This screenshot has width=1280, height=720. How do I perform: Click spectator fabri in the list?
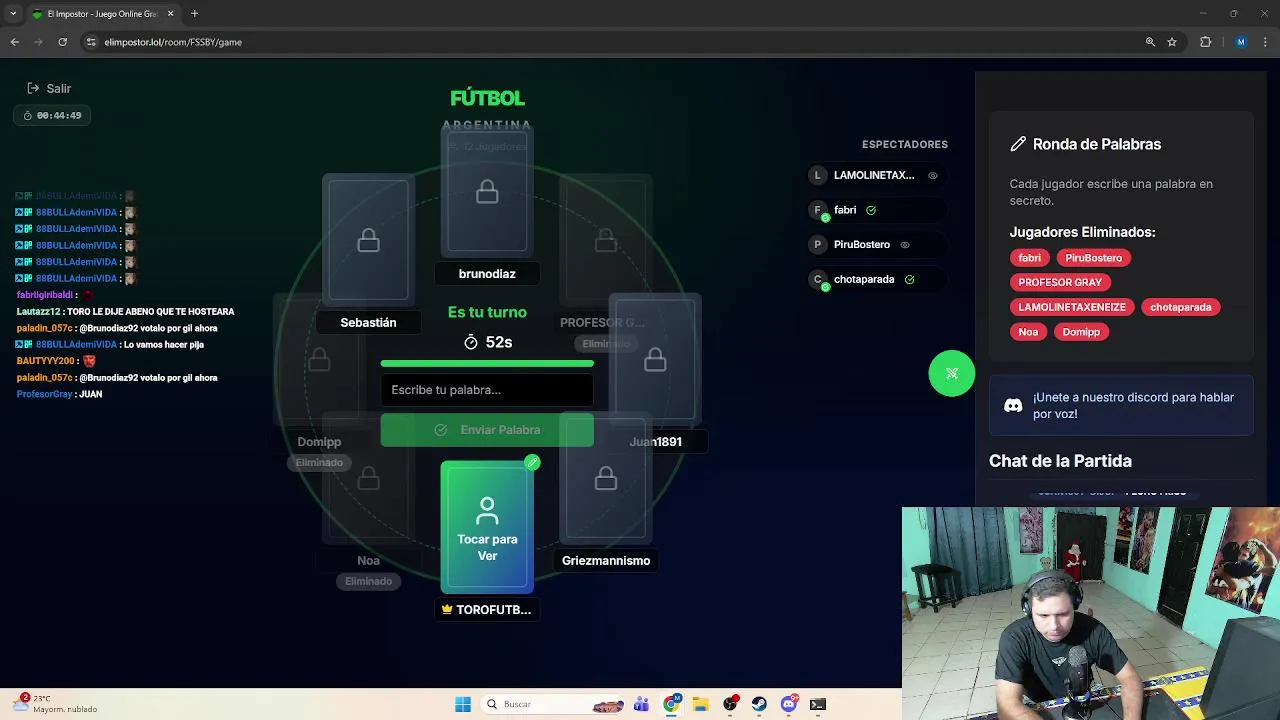click(x=876, y=210)
